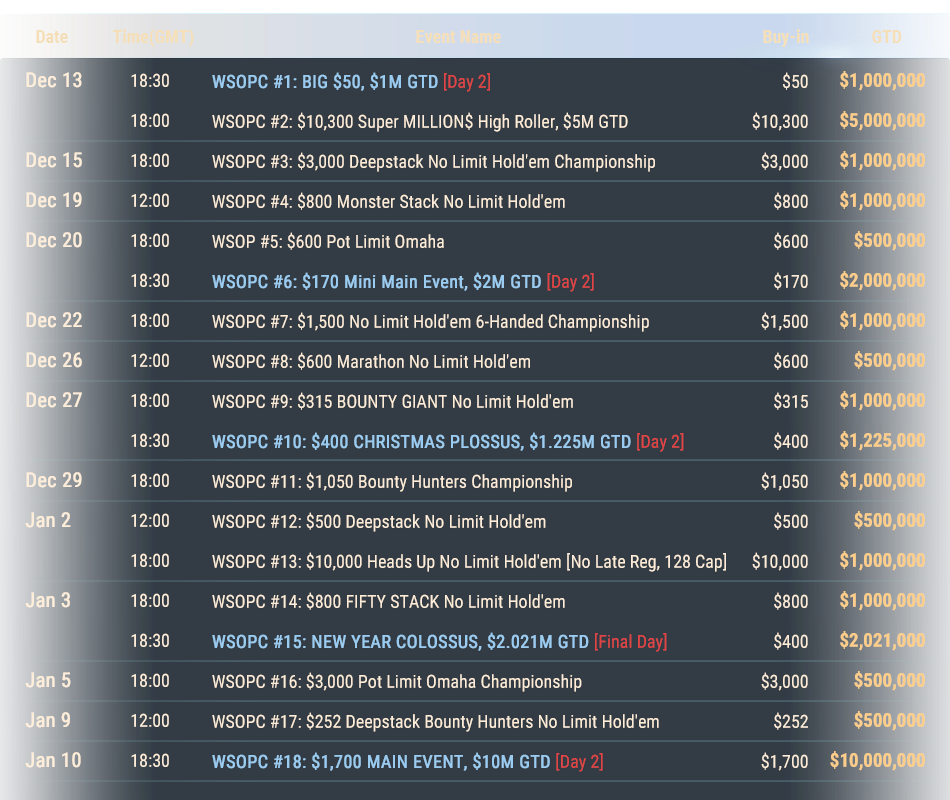Click the $315 buy-in value
Viewport: 950px width, 800px height.
coord(791,401)
